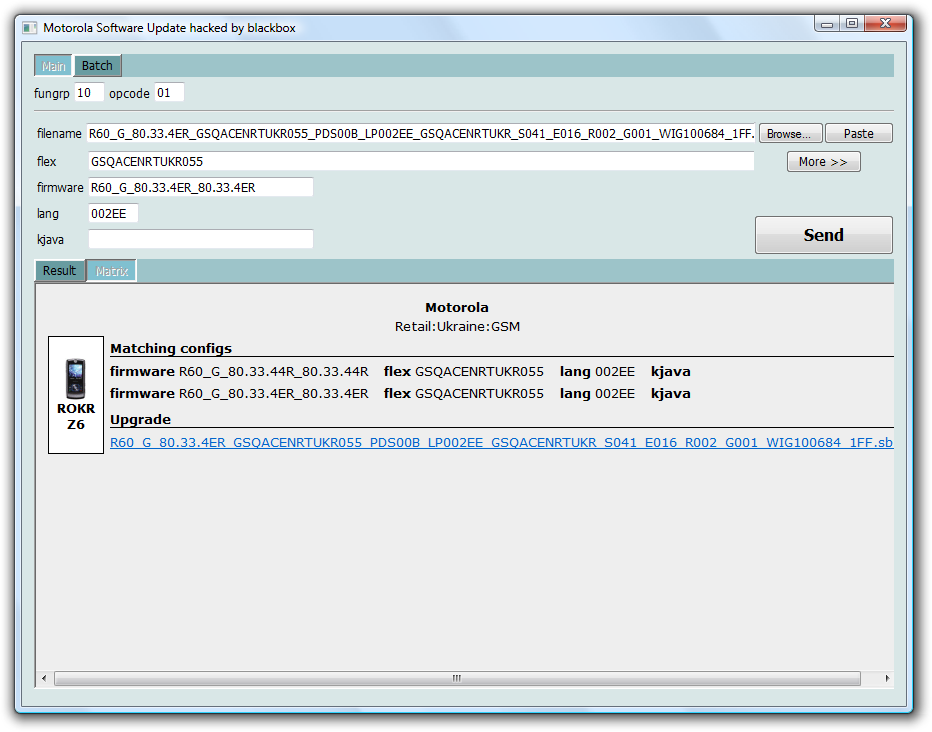The image size is (932, 732).
Task: Select the Result tab
Action: click(x=59, y=271)
